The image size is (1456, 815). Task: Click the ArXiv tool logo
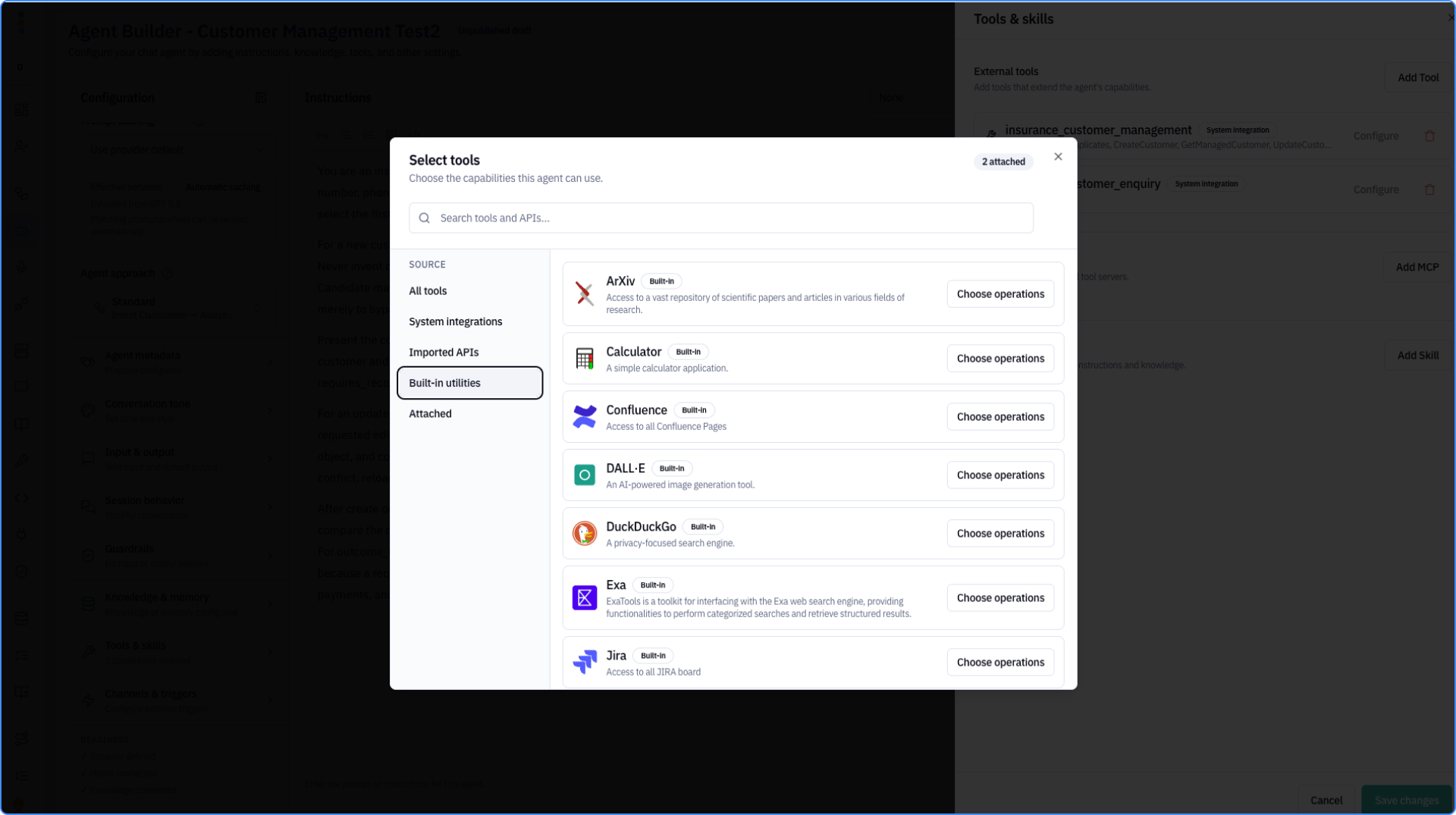[584, 293]
